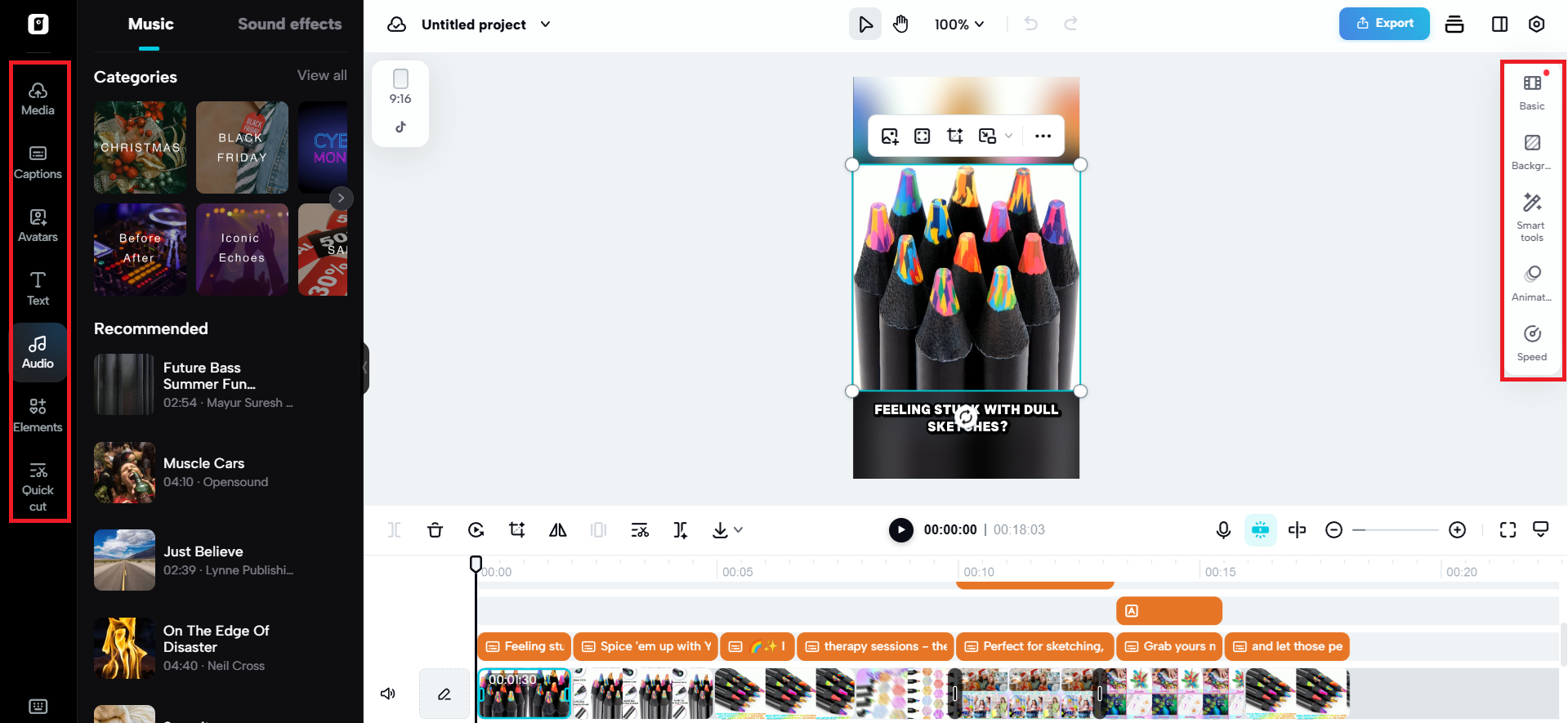Open the Captions panel
The image size is (1568, 723).
pos(38,163)
